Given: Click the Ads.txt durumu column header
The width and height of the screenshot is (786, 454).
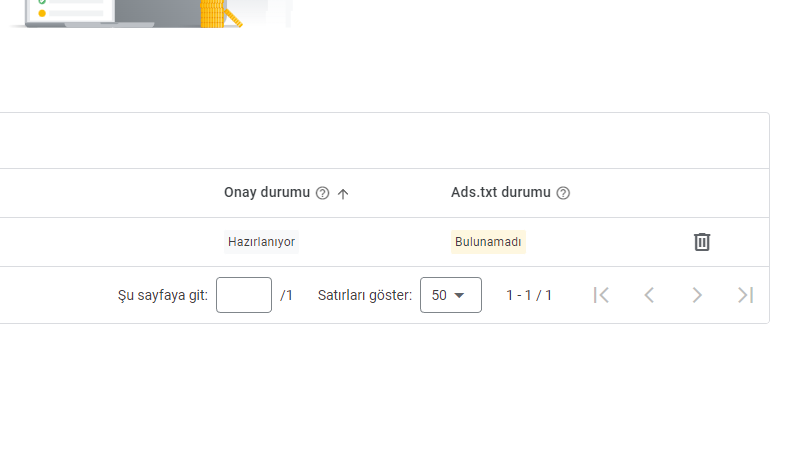Looking at the screenshot, I should click(x=500, y=192).
